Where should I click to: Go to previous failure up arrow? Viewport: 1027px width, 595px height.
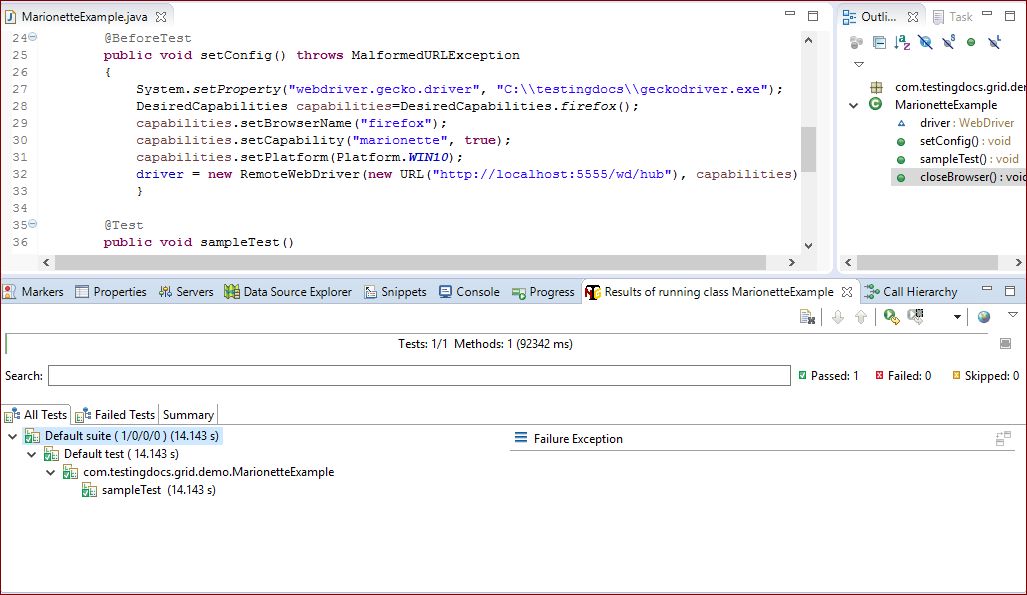[x=861, y=317]
